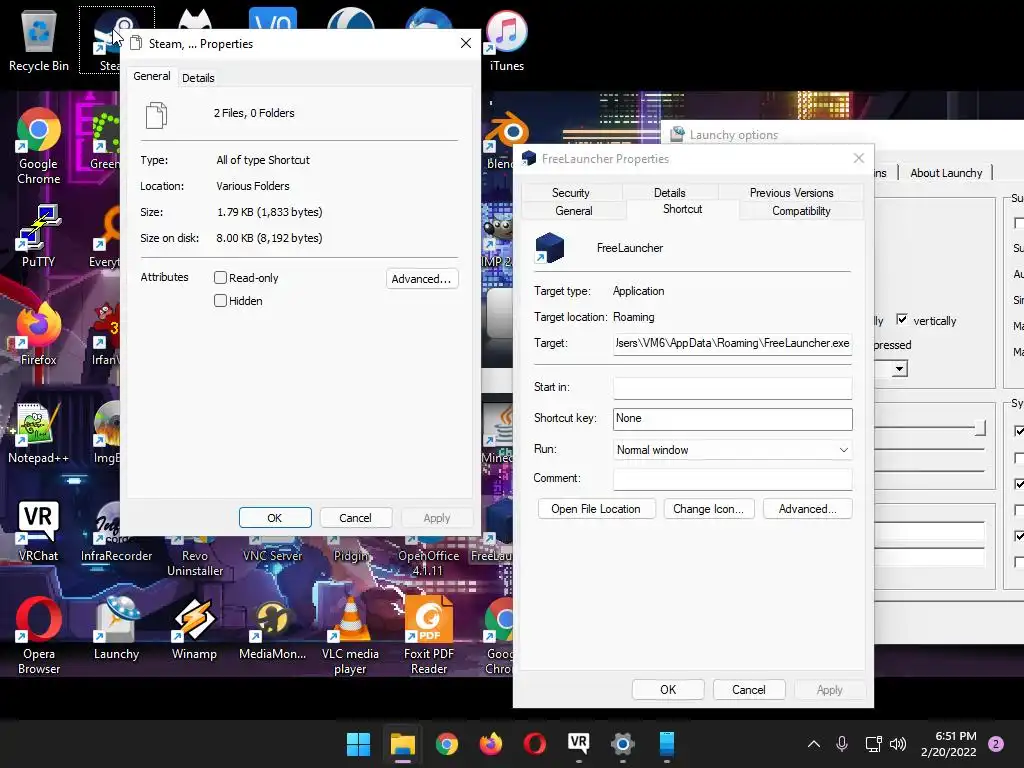Click OK in Steam Properties dialog
1024x768 pixels.
[275, 518]
